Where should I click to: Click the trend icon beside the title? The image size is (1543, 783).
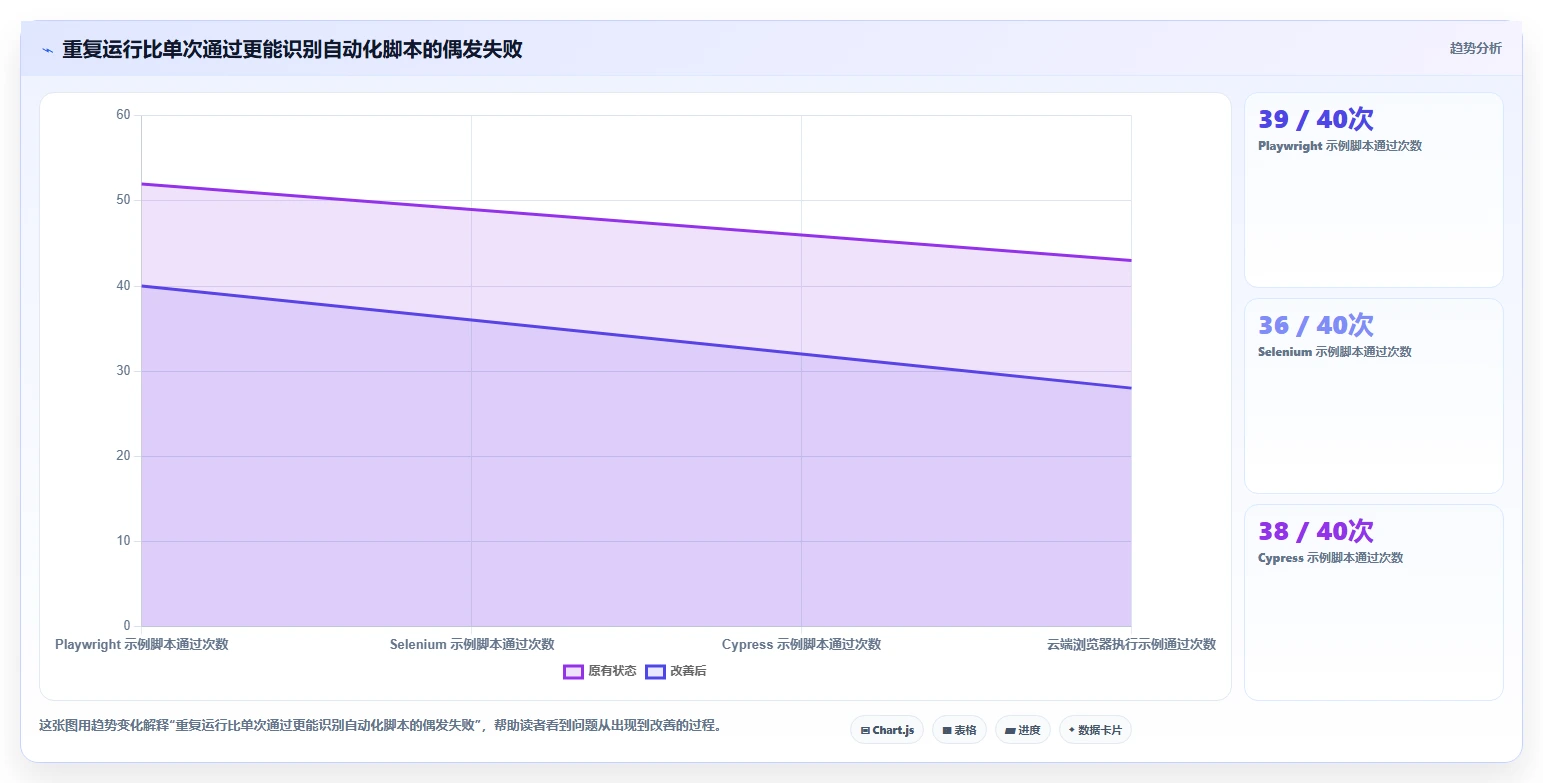point(47,50)
